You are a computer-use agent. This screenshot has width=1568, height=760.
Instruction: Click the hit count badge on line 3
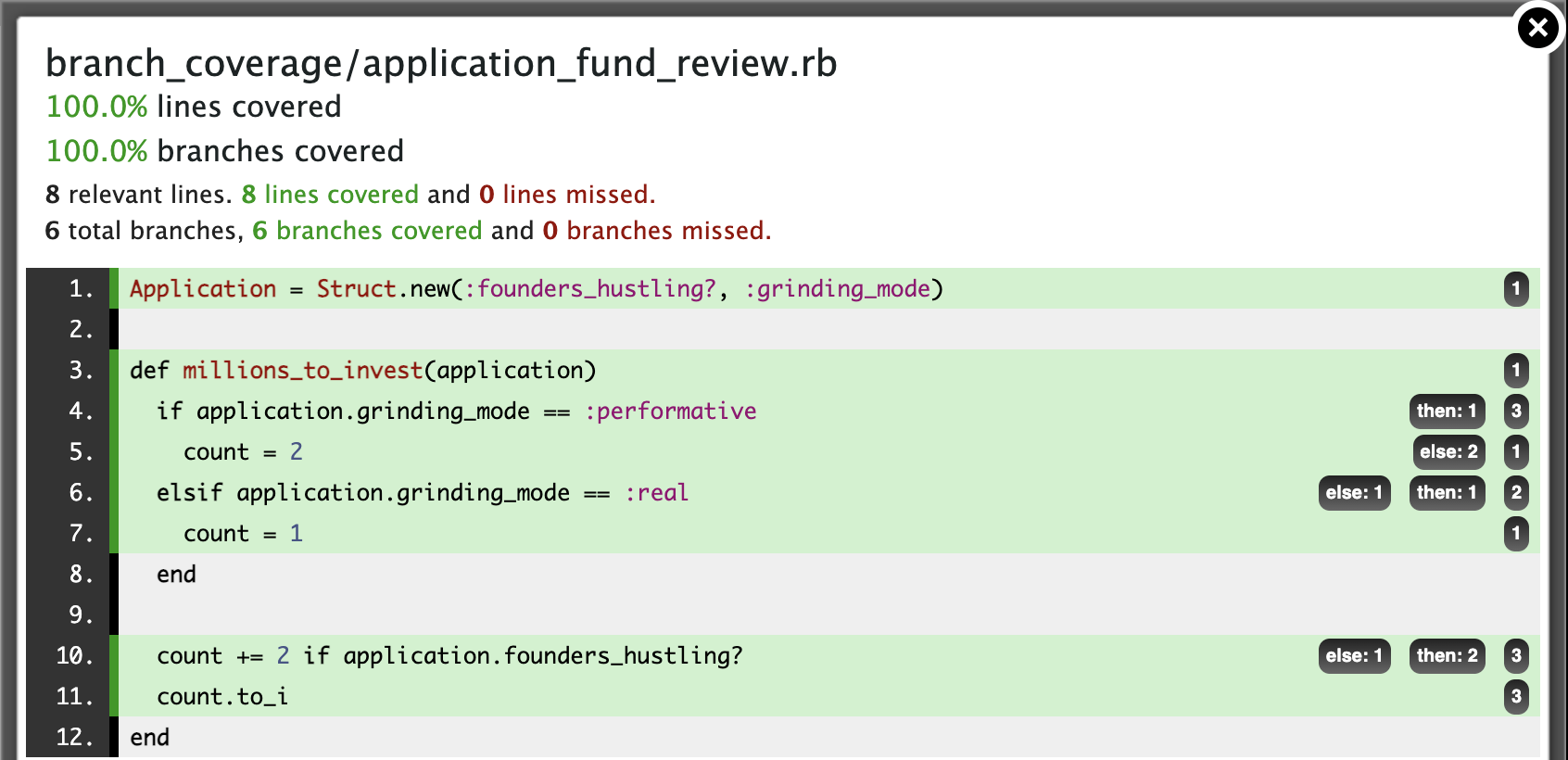pyautogui.click(x=1516, y=371)
